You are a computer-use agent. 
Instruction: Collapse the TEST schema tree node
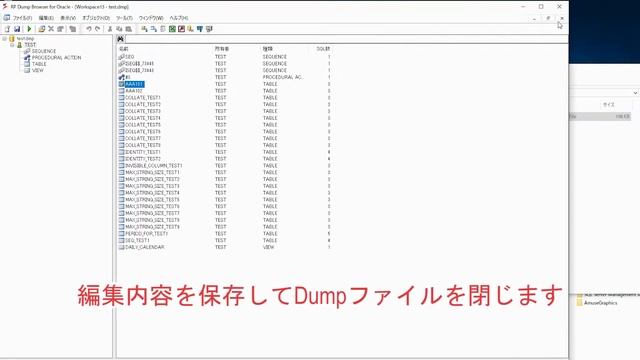(12, 45)
